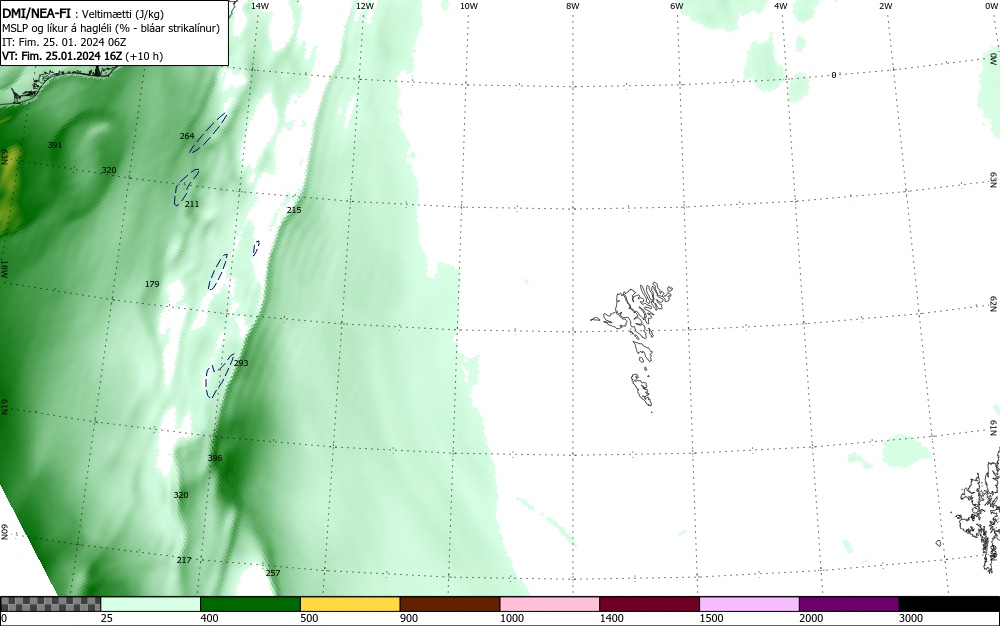Click the dark green 400 legend swatch
Viewport: 1000px width, 626px height.
tap(250, 604)
